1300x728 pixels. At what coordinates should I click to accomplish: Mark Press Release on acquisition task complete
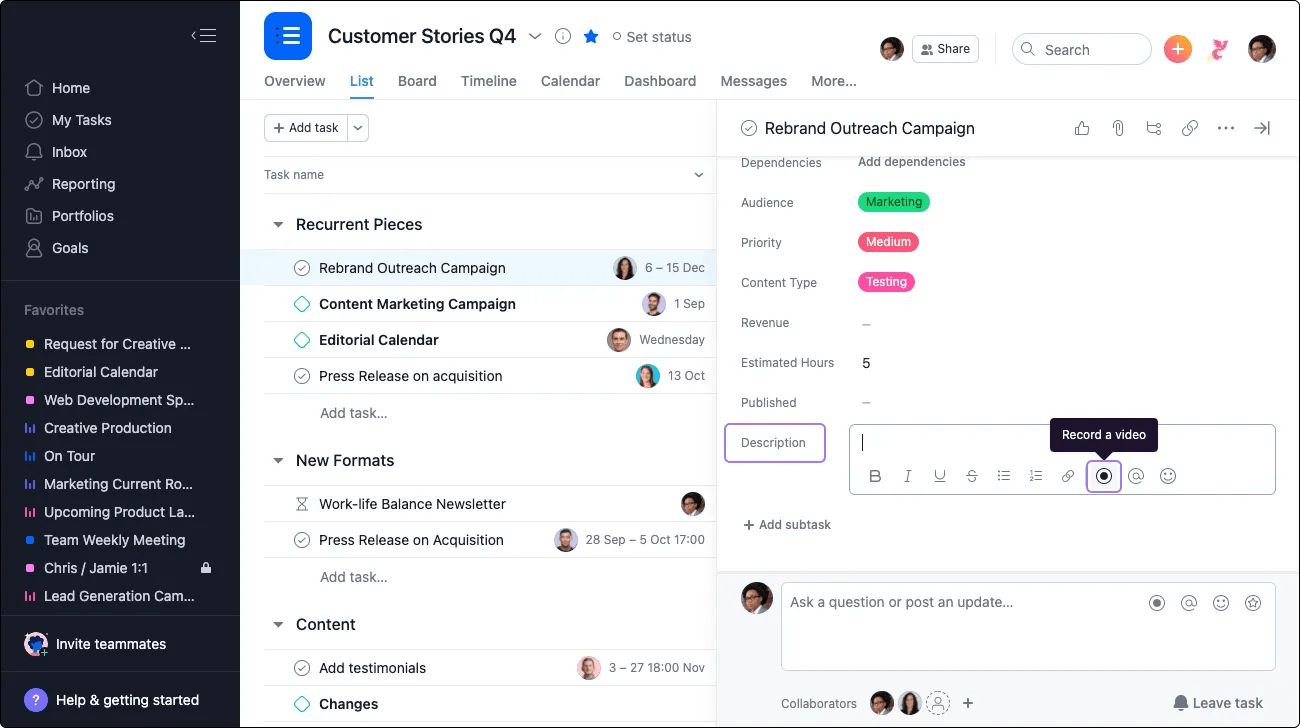[x=302, y=376]
